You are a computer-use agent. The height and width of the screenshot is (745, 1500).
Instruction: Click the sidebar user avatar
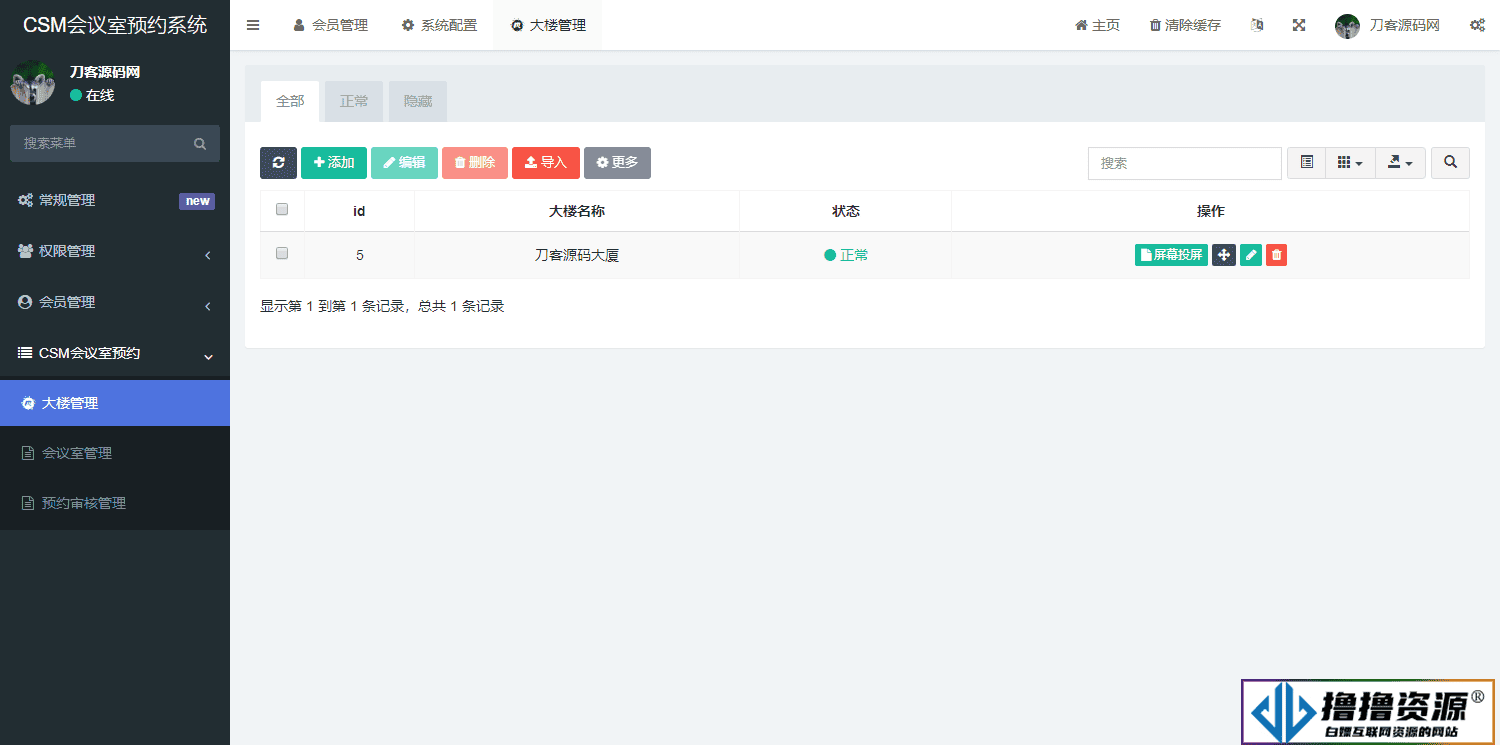pyautogui.click(x=32, y=83)
